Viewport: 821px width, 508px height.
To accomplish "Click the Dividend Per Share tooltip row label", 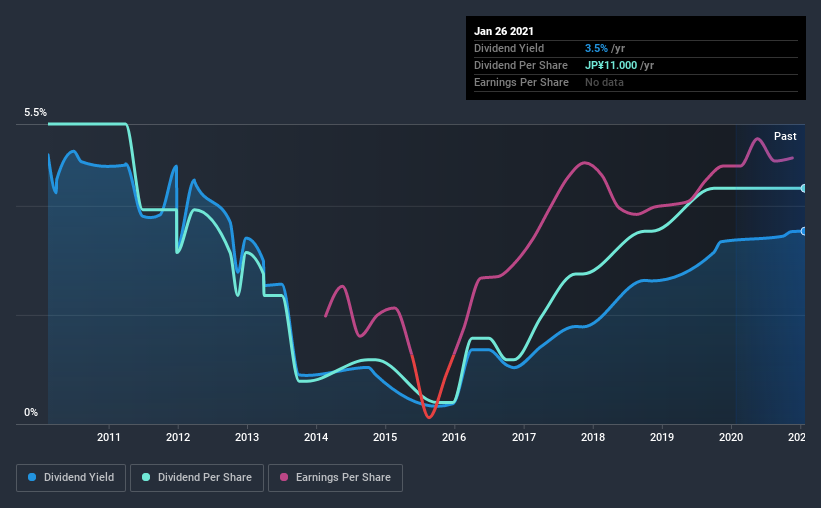I will click(x=520, y=65).
